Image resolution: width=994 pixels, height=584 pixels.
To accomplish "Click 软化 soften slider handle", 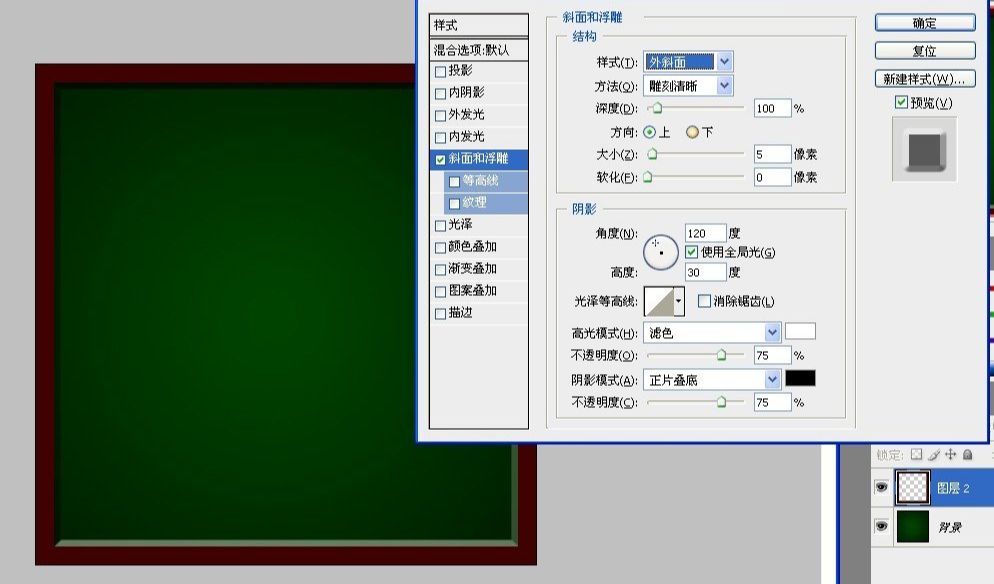I will click(648, 177).
